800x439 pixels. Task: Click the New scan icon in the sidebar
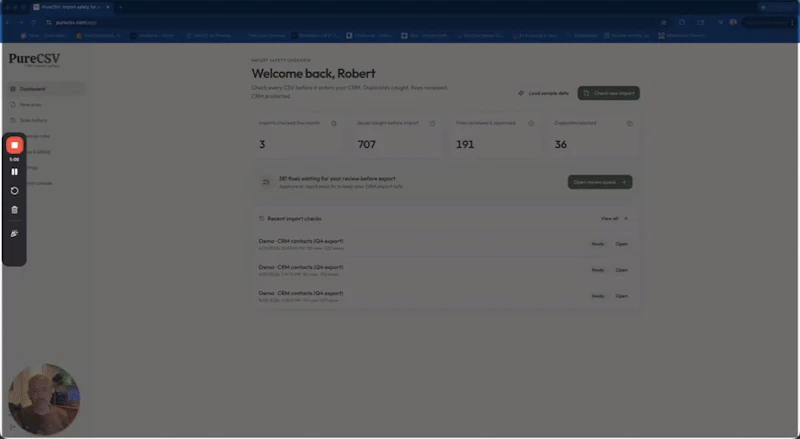[13, 105]
